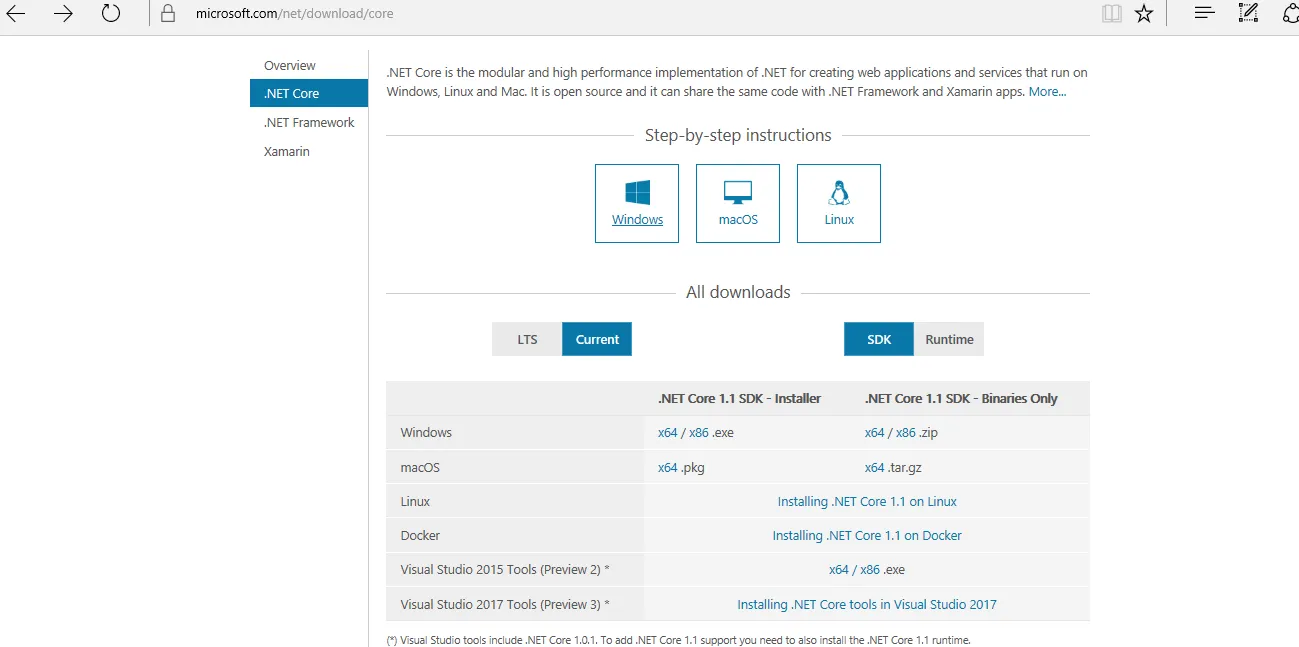Open Windows step-by-step instructions link
This screenshot has height=647, width=1299.
coord(637,219)
